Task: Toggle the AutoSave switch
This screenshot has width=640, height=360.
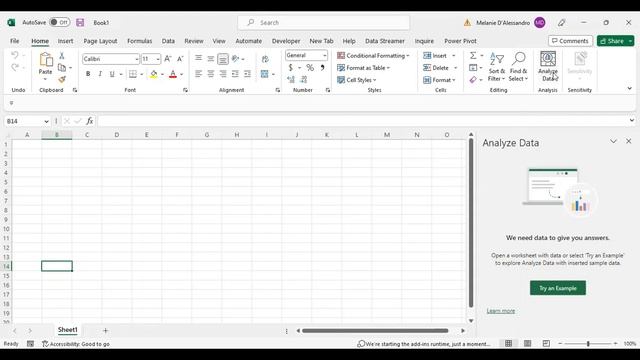Action: 60,22
